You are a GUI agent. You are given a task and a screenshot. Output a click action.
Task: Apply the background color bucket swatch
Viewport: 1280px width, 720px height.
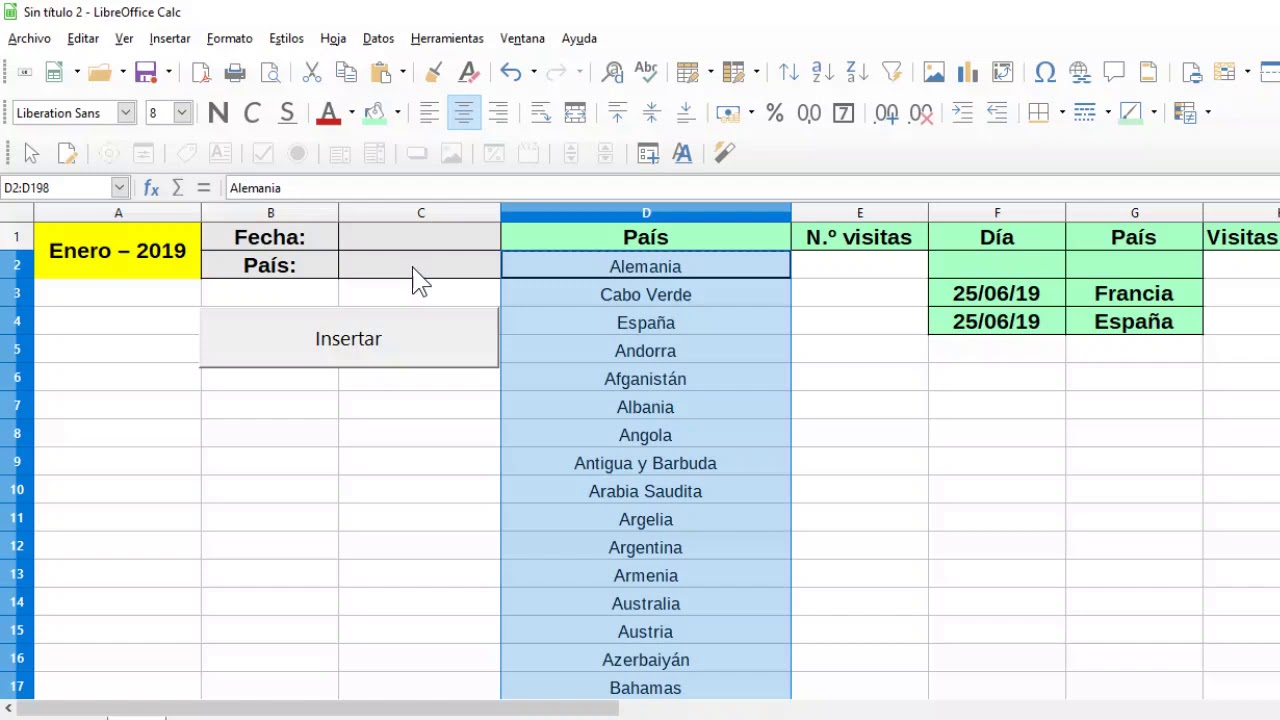(x=374, y=113)
